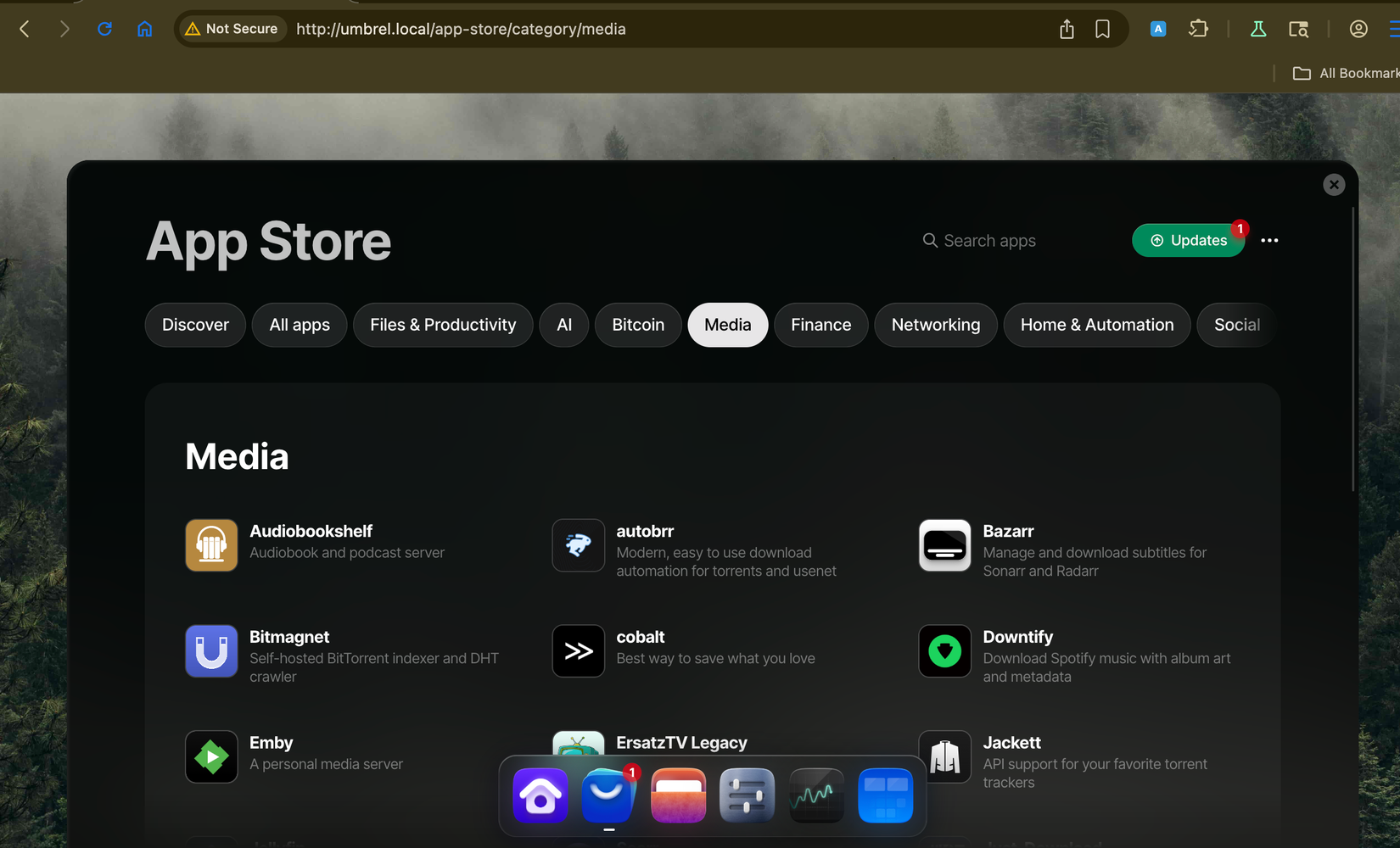Select the AI category tab

click(564, 325)
